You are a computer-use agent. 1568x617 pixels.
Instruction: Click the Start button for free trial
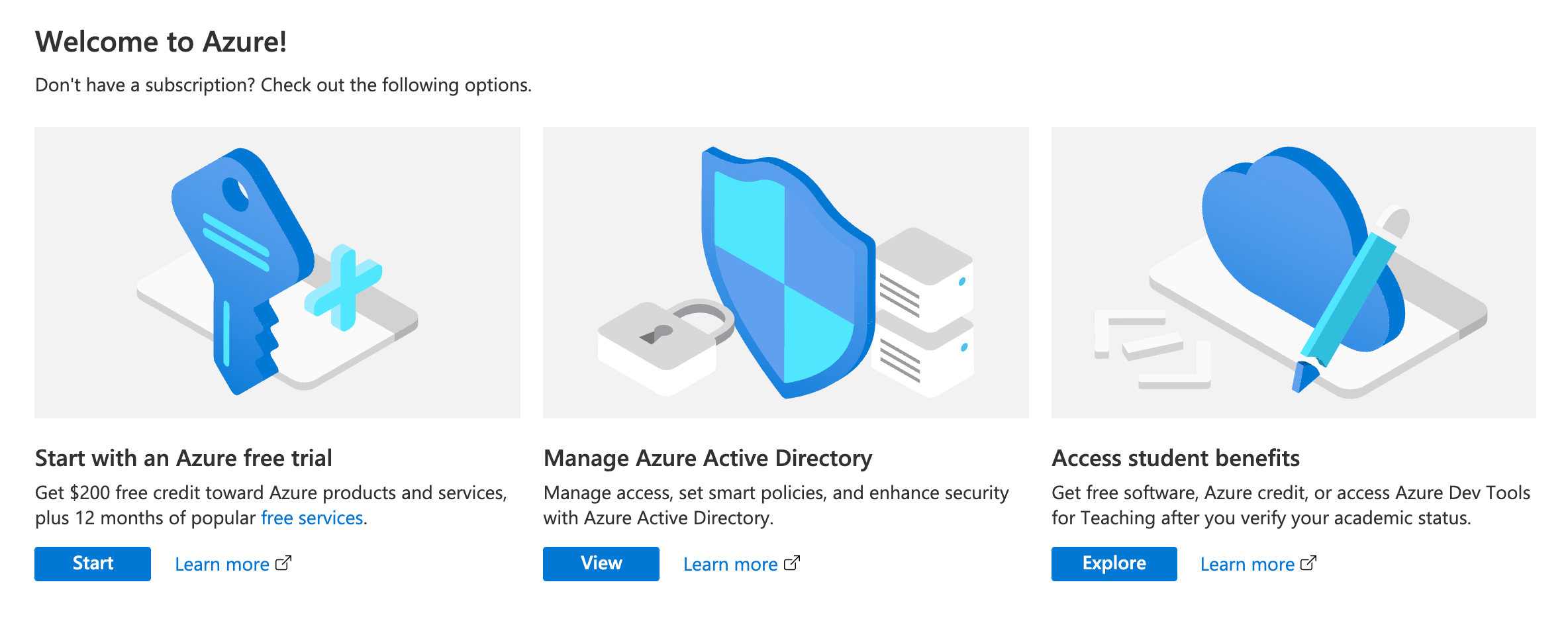pyautogui.click(x=92, y=563)
